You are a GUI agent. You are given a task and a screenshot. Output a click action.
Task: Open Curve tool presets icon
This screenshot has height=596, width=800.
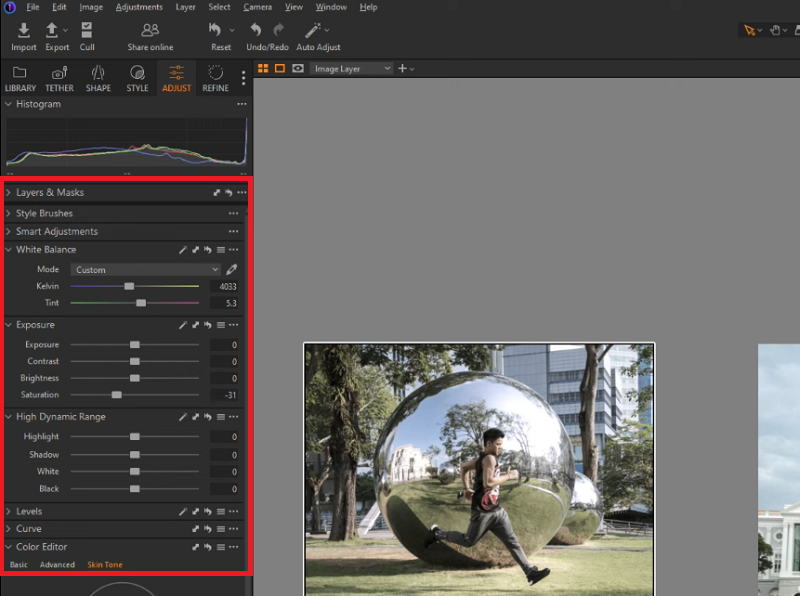pyautogui.click(x=221, y=529)
